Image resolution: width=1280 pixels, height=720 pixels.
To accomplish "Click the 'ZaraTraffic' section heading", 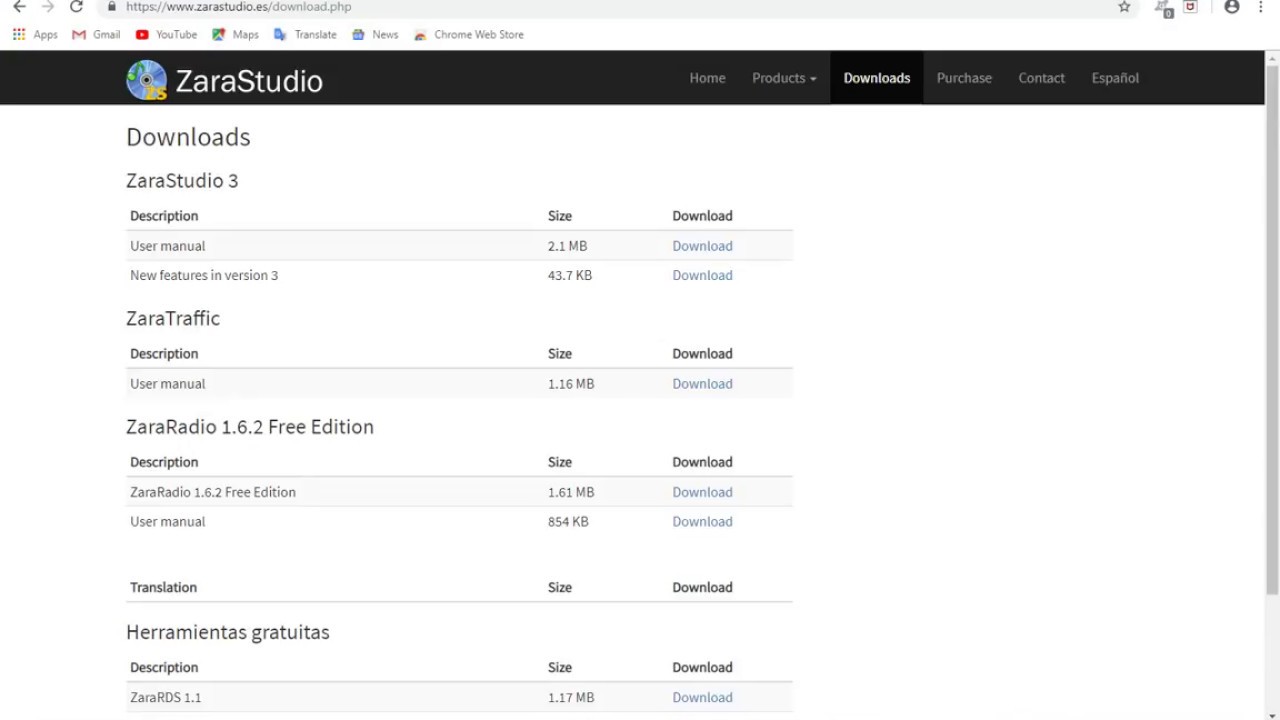I will point(173,318).
